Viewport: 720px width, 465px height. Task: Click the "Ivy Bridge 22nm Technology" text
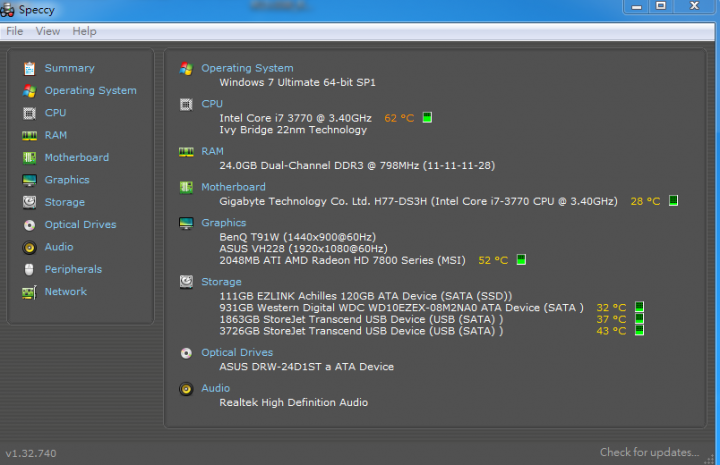pos(293,130)
